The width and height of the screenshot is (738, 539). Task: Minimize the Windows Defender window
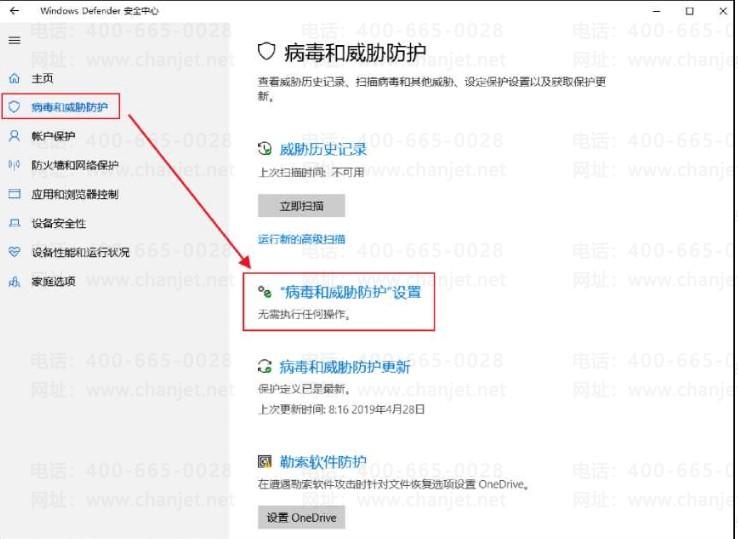pos(657,10)
